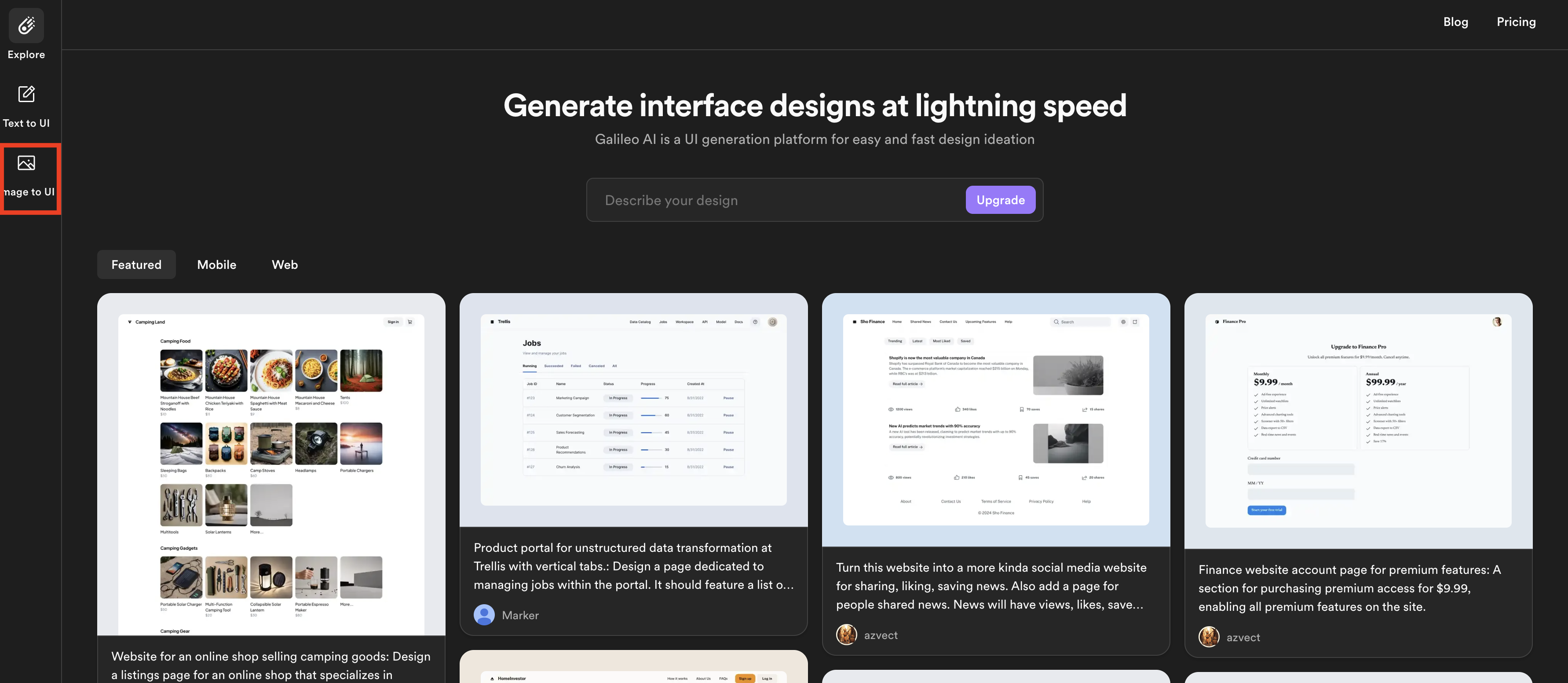Click the Pricing link
Screen dimensions: 1568x683
[1517, 22]
